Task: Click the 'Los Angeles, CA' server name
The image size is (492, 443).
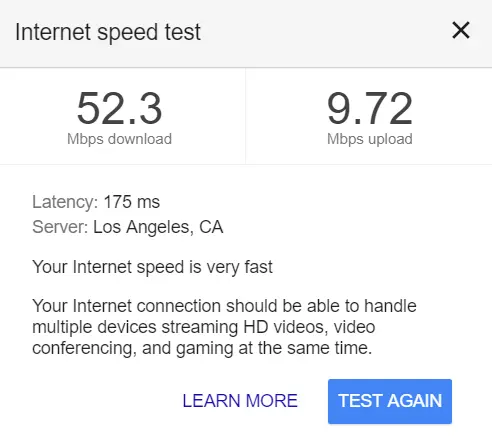Action: point(158,227)
